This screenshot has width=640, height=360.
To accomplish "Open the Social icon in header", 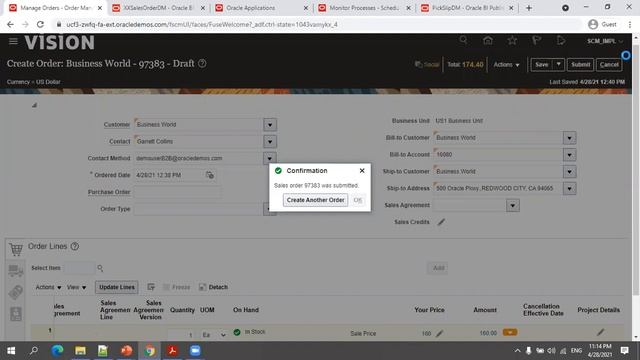I will [427, 64].
